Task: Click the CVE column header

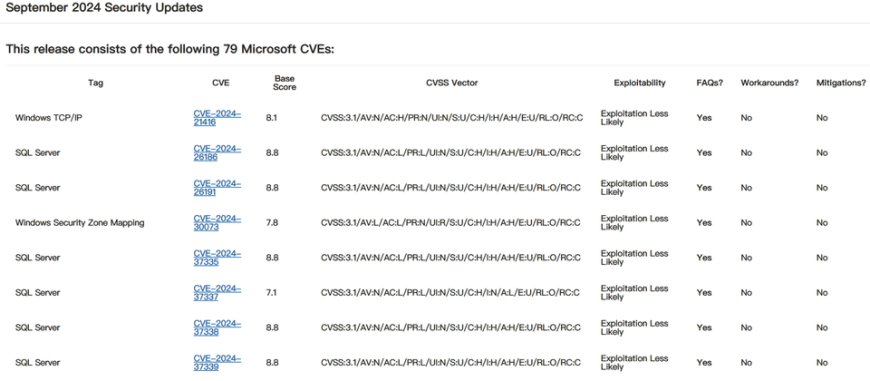Action: [220, 83]
